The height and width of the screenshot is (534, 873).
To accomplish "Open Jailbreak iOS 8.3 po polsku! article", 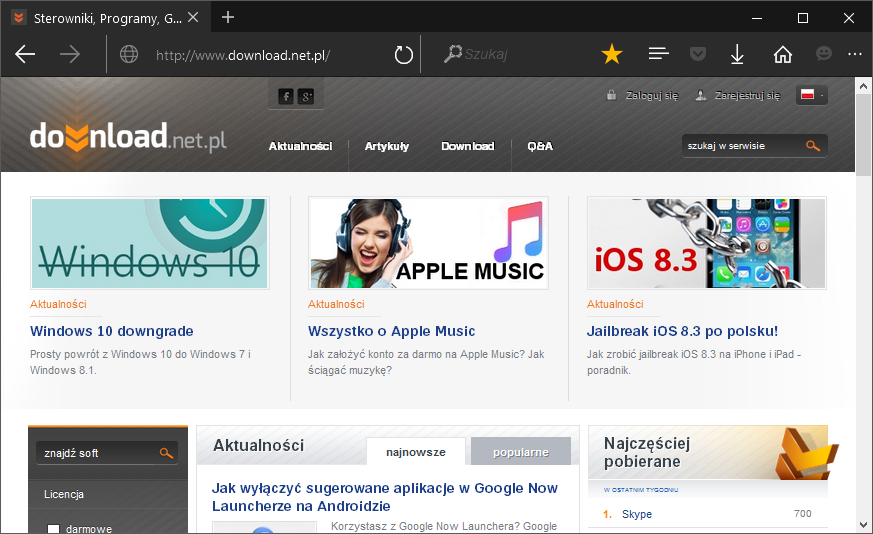I will (682, 331).
